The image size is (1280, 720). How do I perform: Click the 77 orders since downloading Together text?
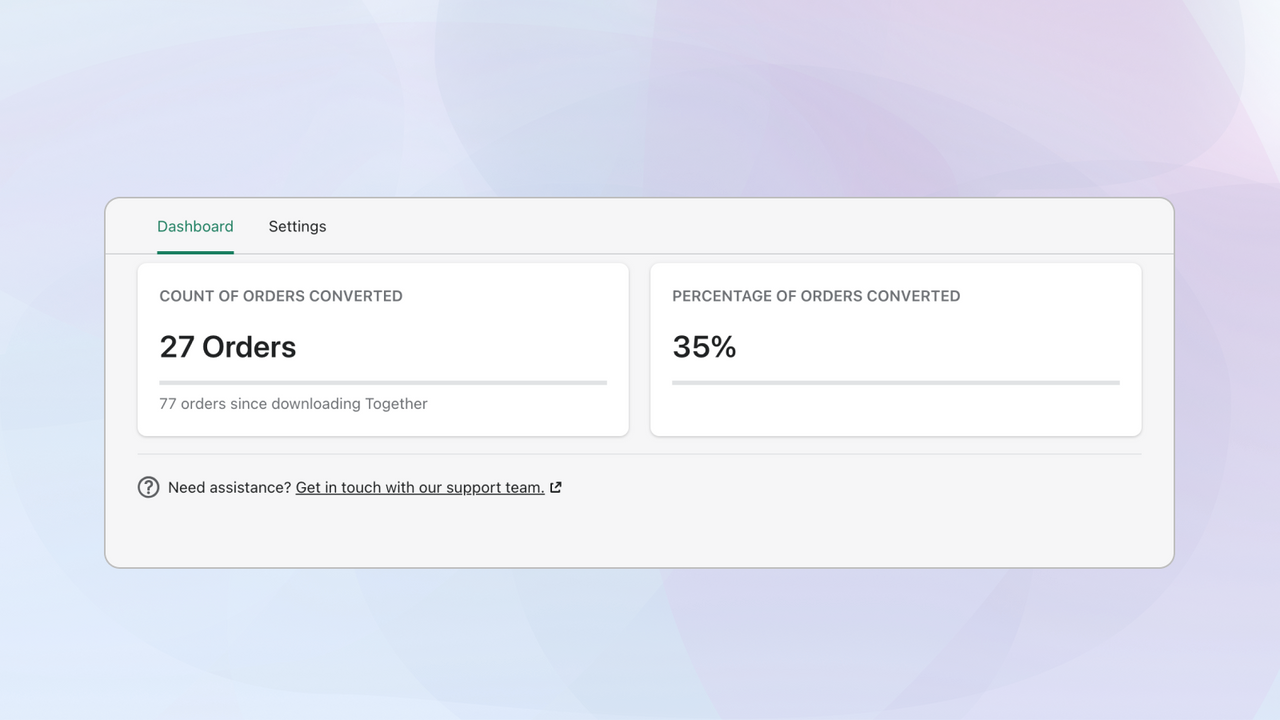click(293, 404)
